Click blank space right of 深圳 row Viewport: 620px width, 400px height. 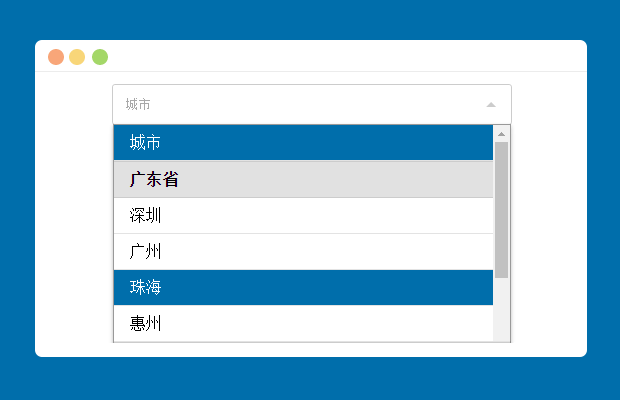(x=327, y=215)
